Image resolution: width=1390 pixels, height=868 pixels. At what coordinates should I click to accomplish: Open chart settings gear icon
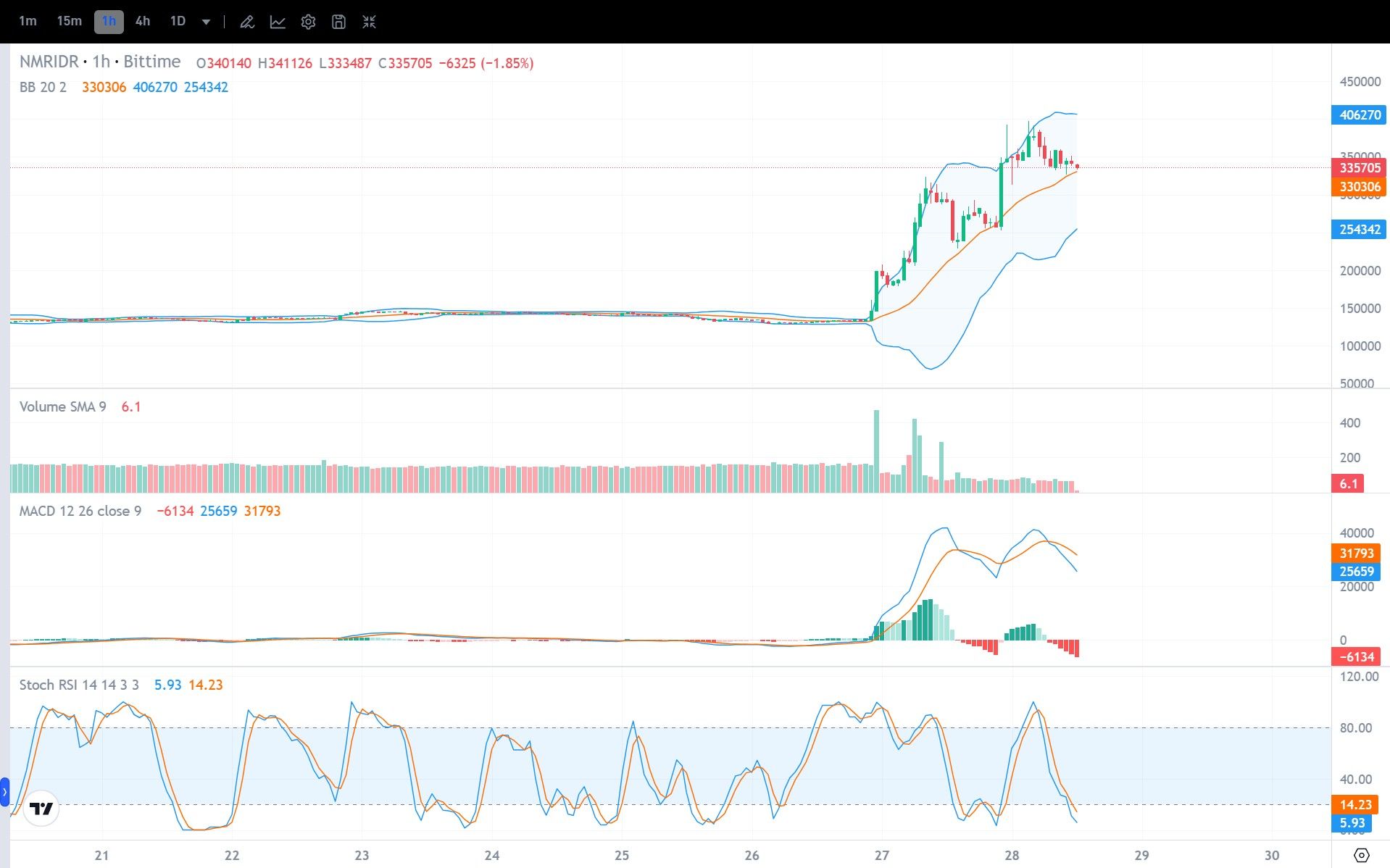[x=308, y=22]
